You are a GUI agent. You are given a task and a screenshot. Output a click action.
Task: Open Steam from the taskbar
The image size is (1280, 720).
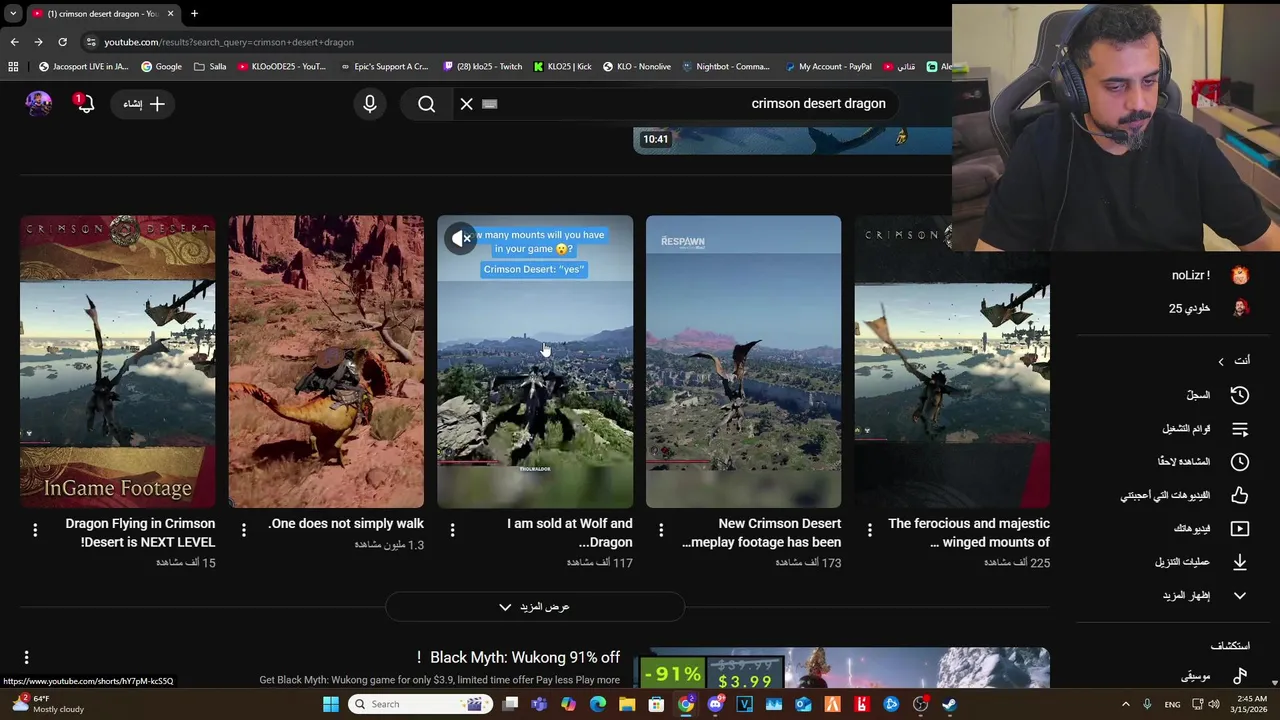949,704
